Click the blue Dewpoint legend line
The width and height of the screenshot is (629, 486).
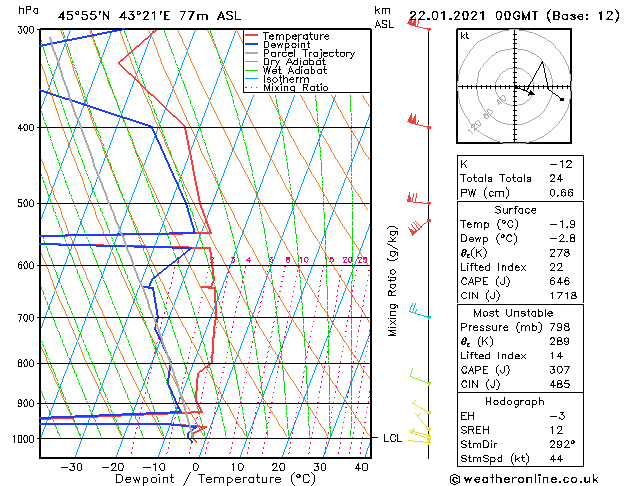[252, 45]
